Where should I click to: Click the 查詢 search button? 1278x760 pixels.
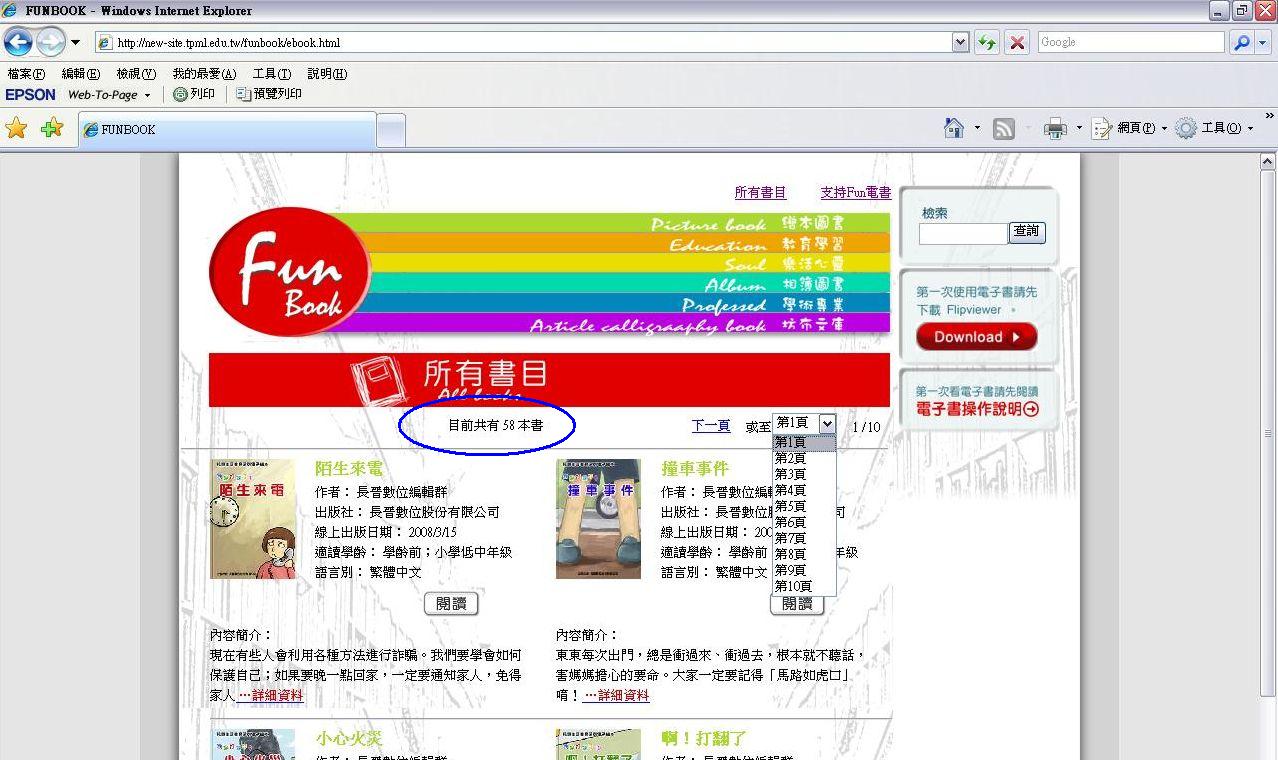[x=1027, y=232]
